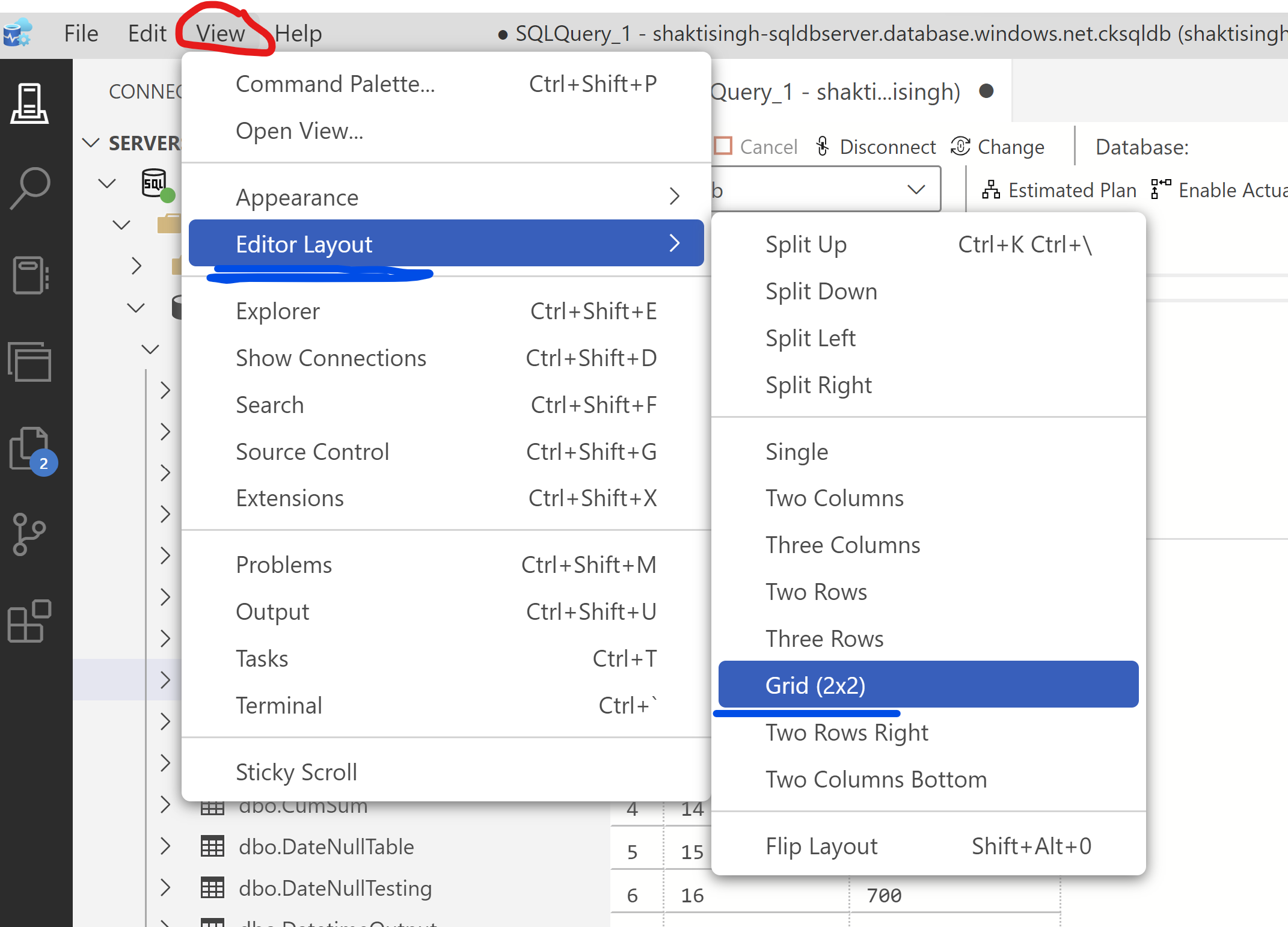The width and height of the screenshot is (1288, 927).
Task: Choose Command Palette from View menu
Action: click(446, 84)
